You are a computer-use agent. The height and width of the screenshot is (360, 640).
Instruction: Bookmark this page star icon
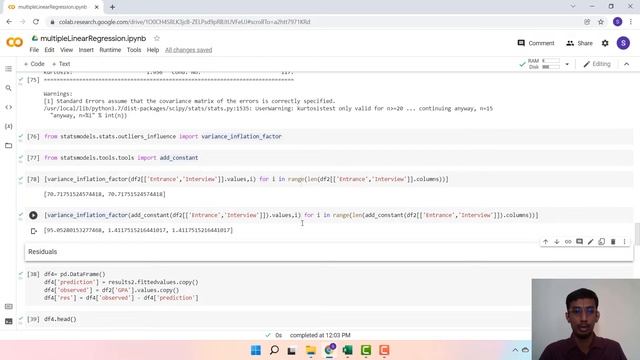point(601,22)
